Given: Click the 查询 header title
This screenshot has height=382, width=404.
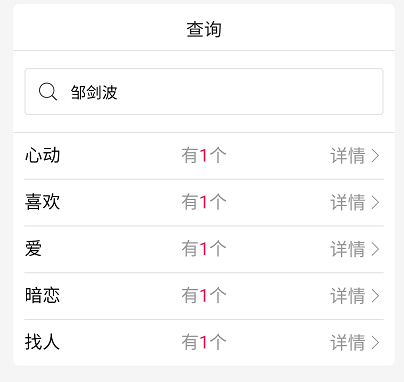Looking at the screenshot, I should [204, 29].
